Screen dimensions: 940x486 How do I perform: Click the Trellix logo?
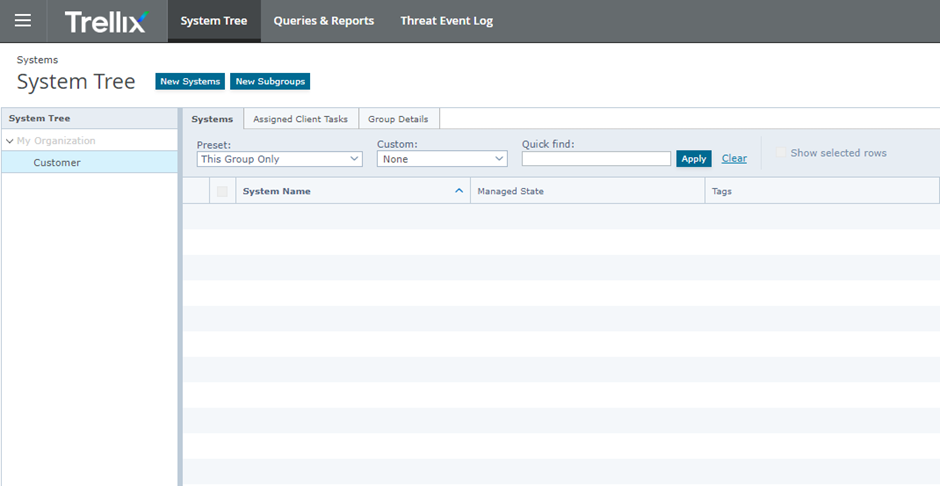[106, 21]
